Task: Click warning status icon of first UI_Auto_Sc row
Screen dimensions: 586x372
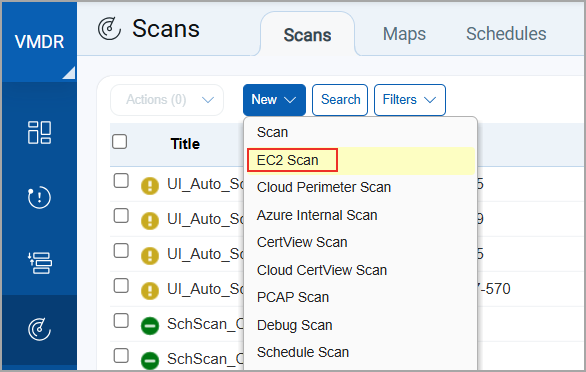Action: coord(150,186)
